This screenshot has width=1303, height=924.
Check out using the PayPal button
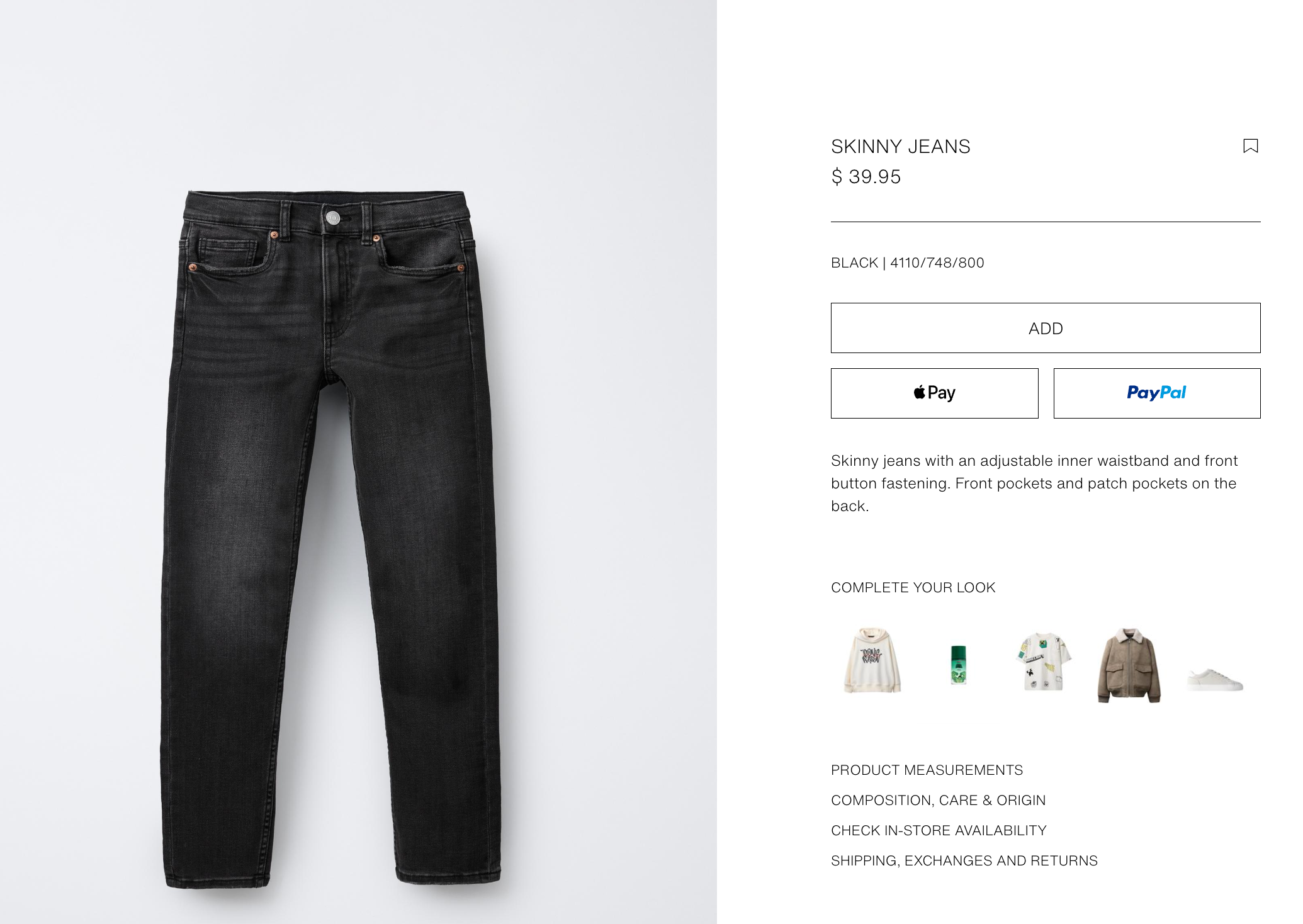[x=1156, y=393]
